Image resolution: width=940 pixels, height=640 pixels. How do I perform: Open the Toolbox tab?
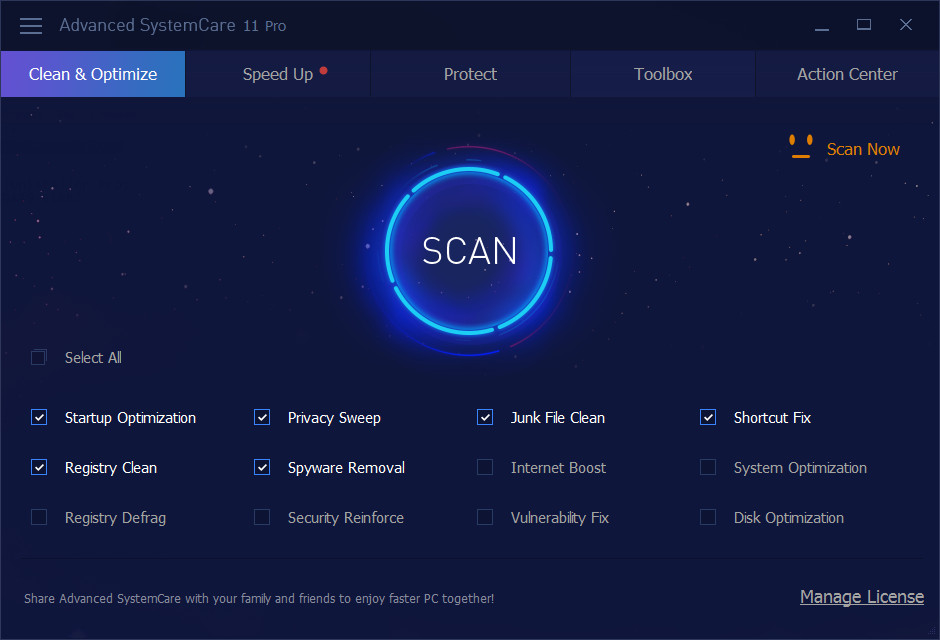click(663, 74)
